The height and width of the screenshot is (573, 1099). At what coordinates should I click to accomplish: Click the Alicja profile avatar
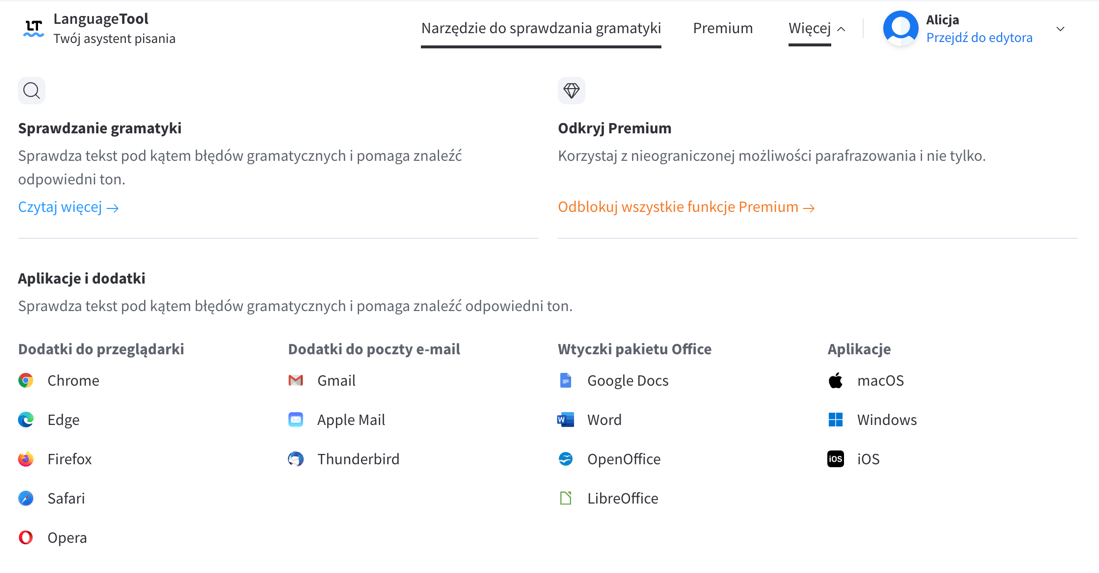point(901,28)
